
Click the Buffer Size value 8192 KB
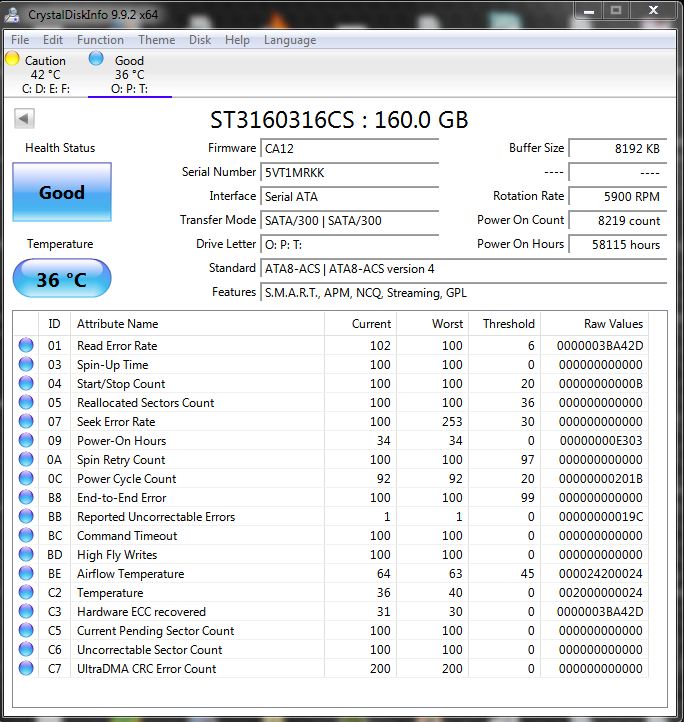tap(618, 148)
